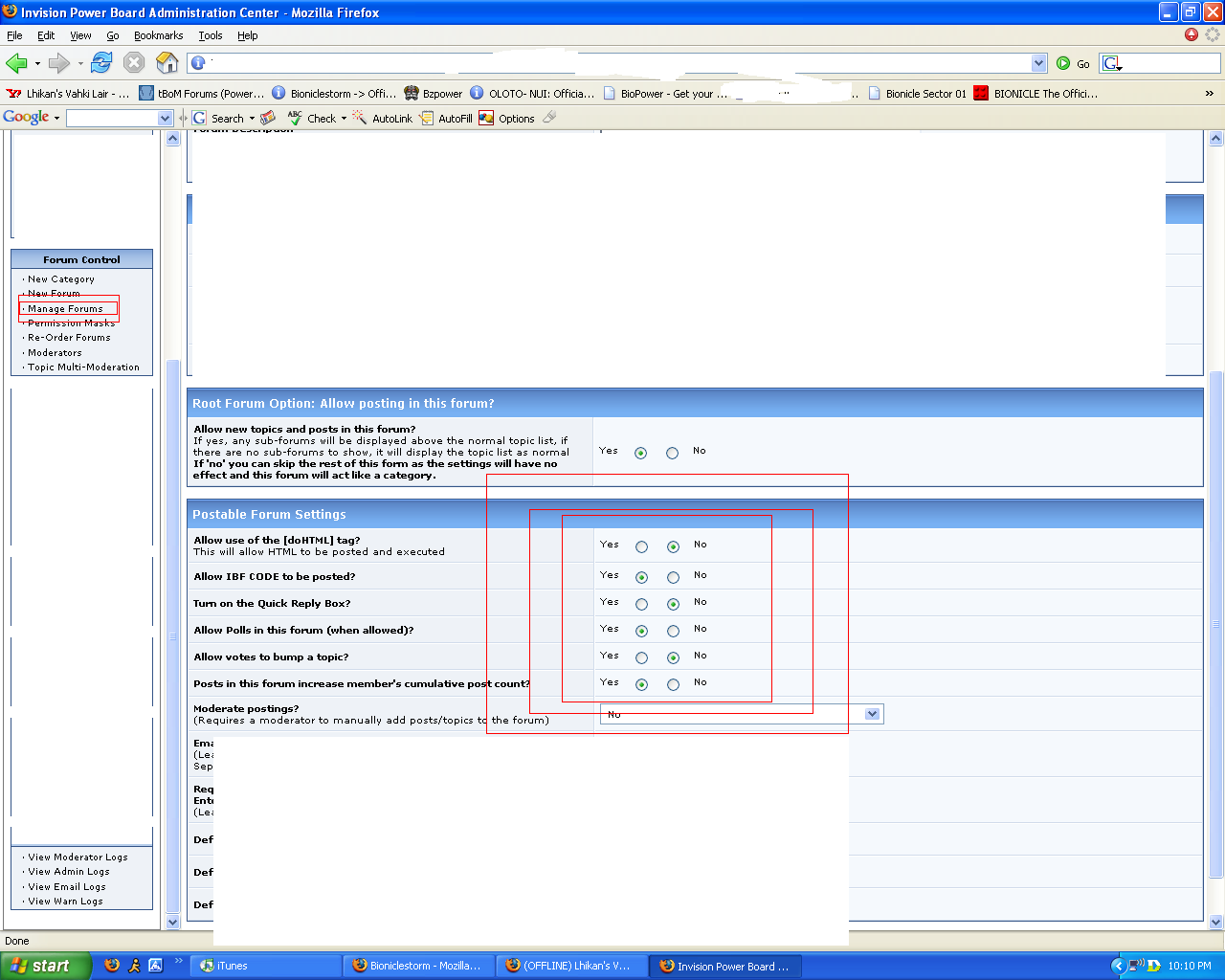Viewport: 1225px width, 980px height.
Task: Enable the Quick Reply Box
Action: (x=641, y=605)
